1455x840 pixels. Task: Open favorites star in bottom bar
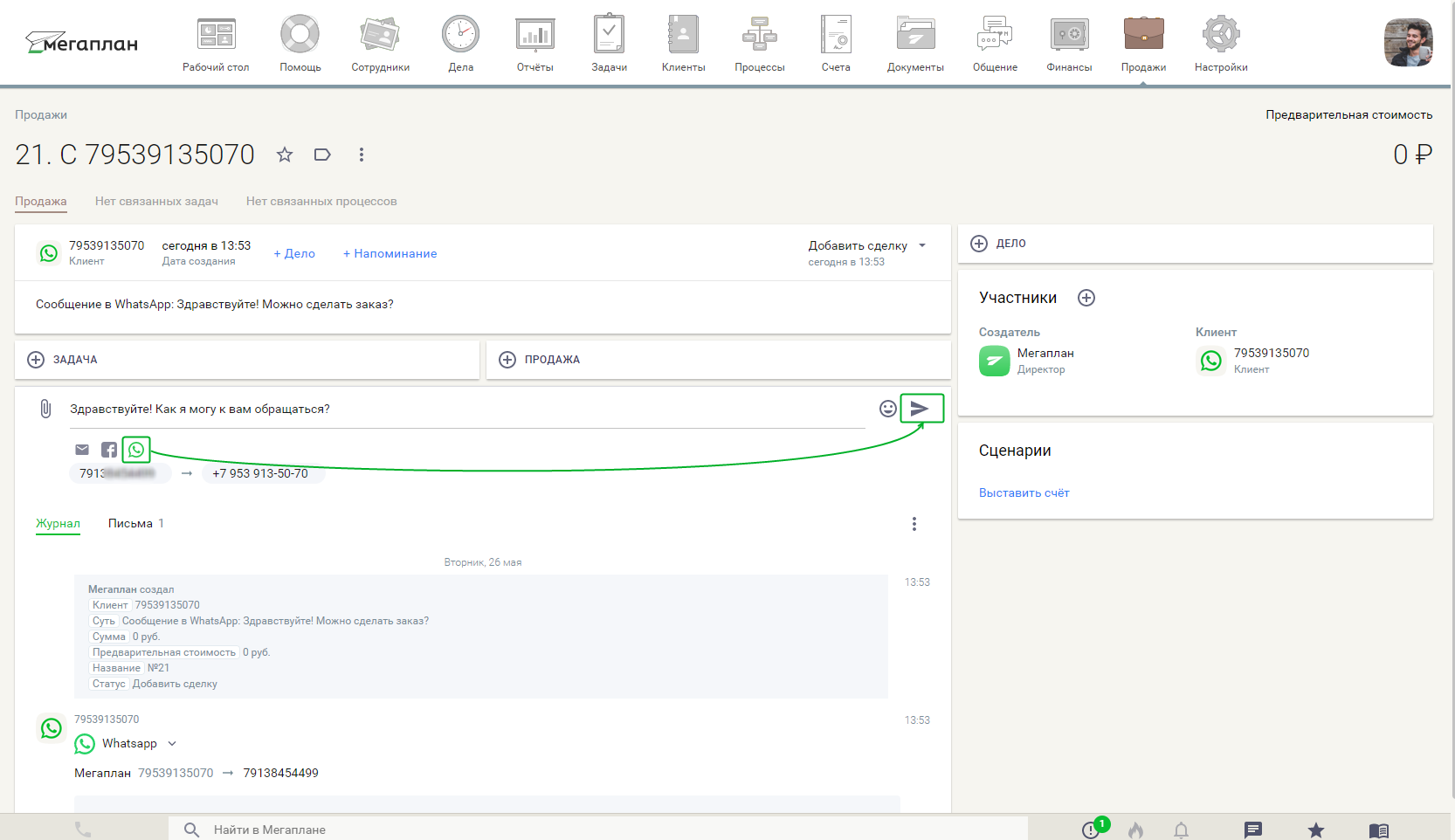coord(1316,830)
